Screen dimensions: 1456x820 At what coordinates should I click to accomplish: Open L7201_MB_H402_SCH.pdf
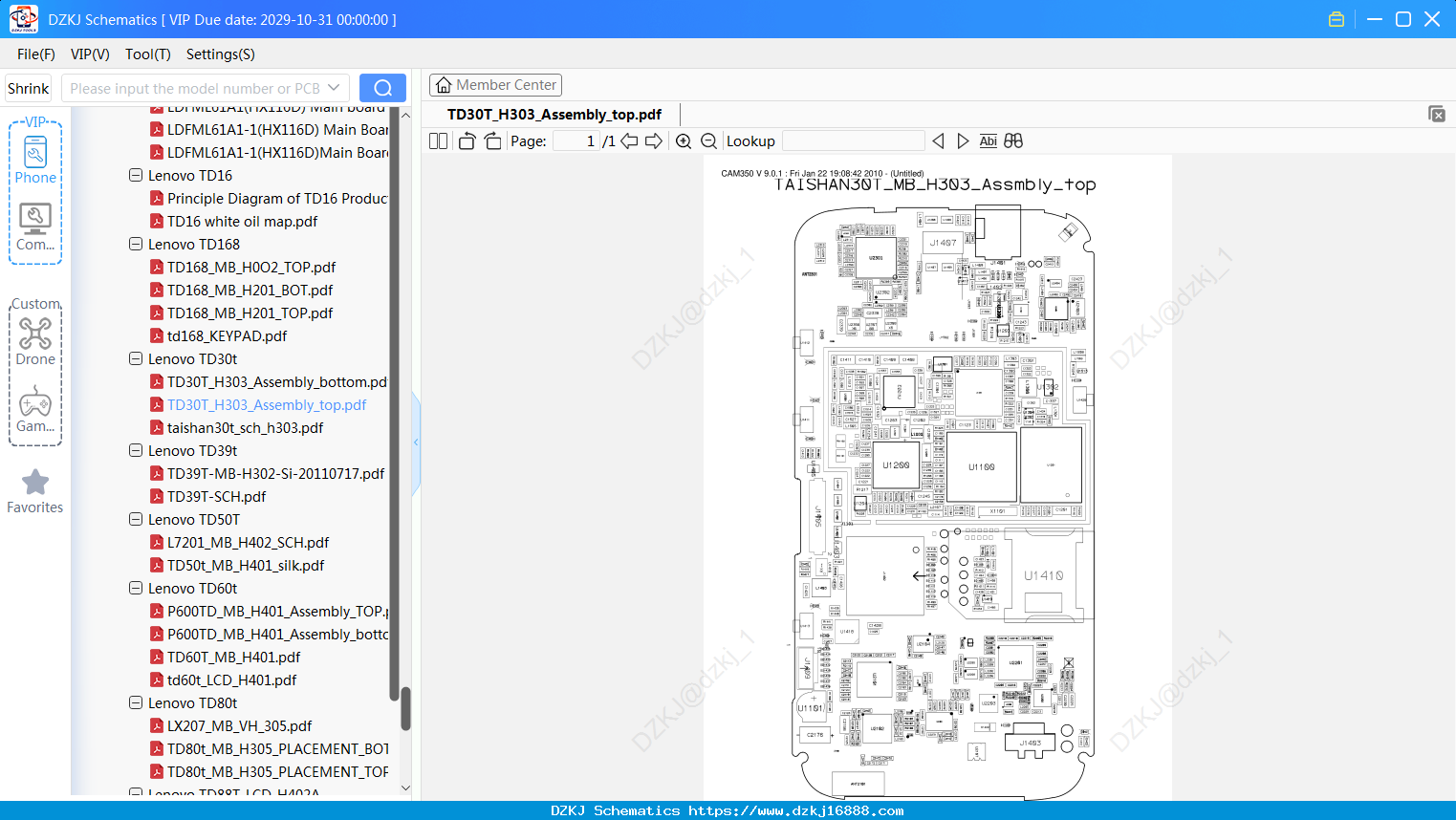point(248,543)
